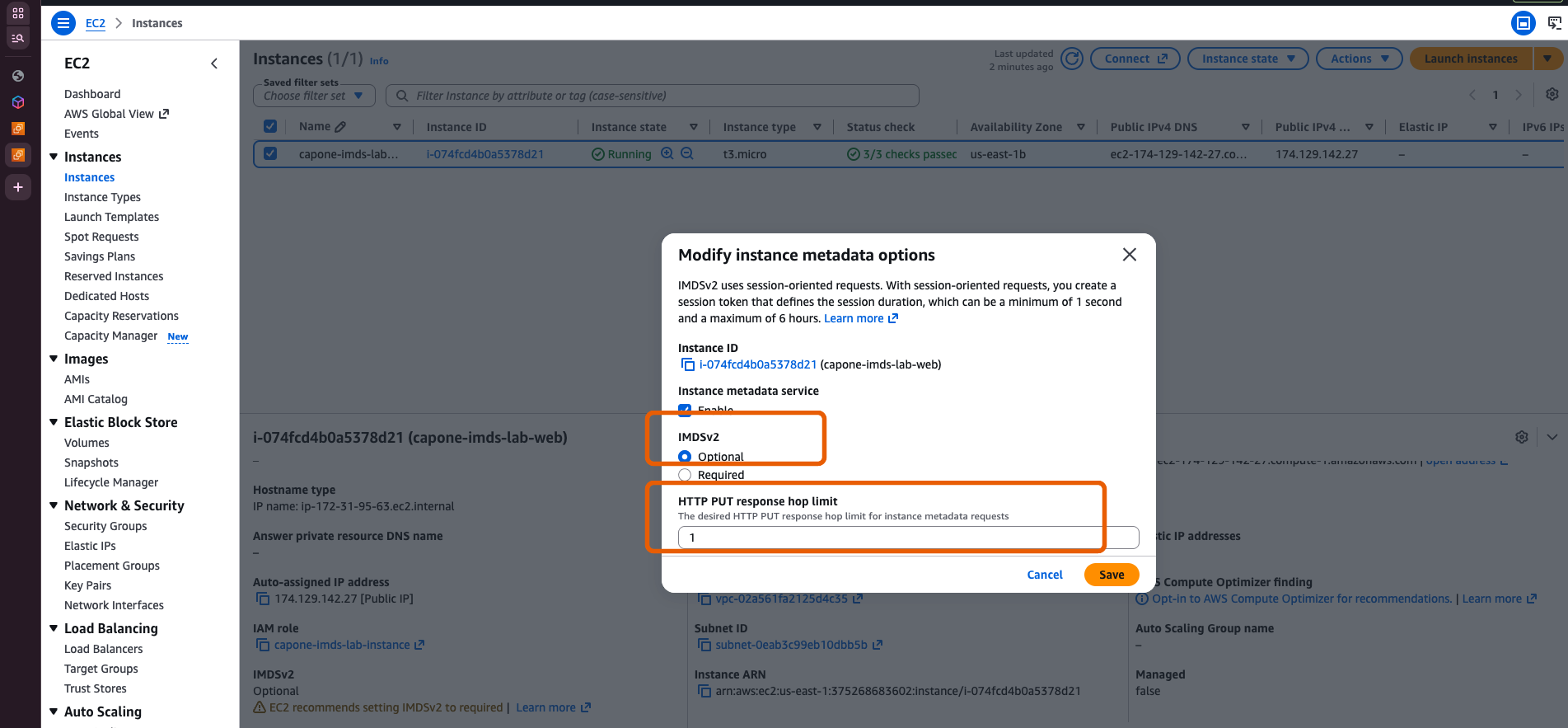Click Cancel in the dialog

(x=1045, y=575)
